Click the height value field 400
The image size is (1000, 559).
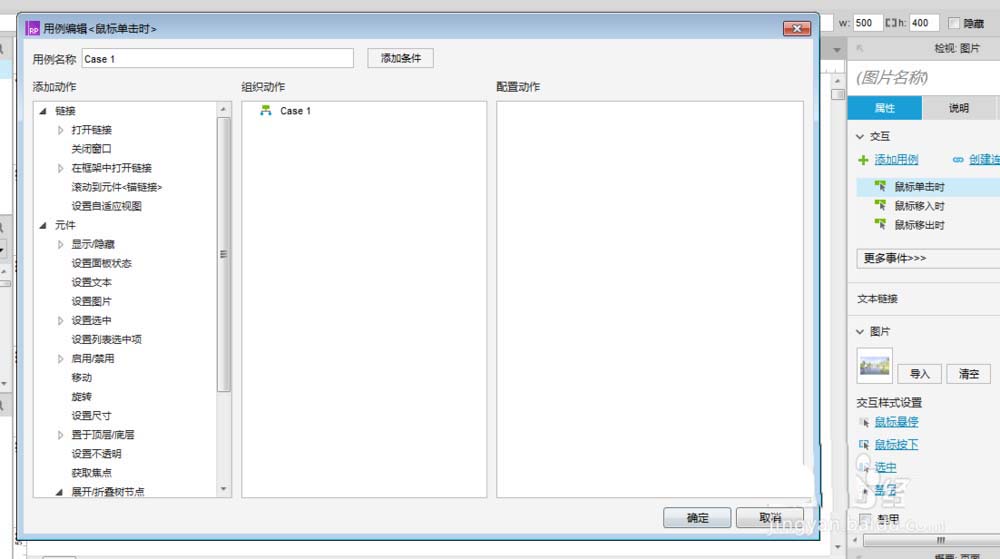point(924,23)
